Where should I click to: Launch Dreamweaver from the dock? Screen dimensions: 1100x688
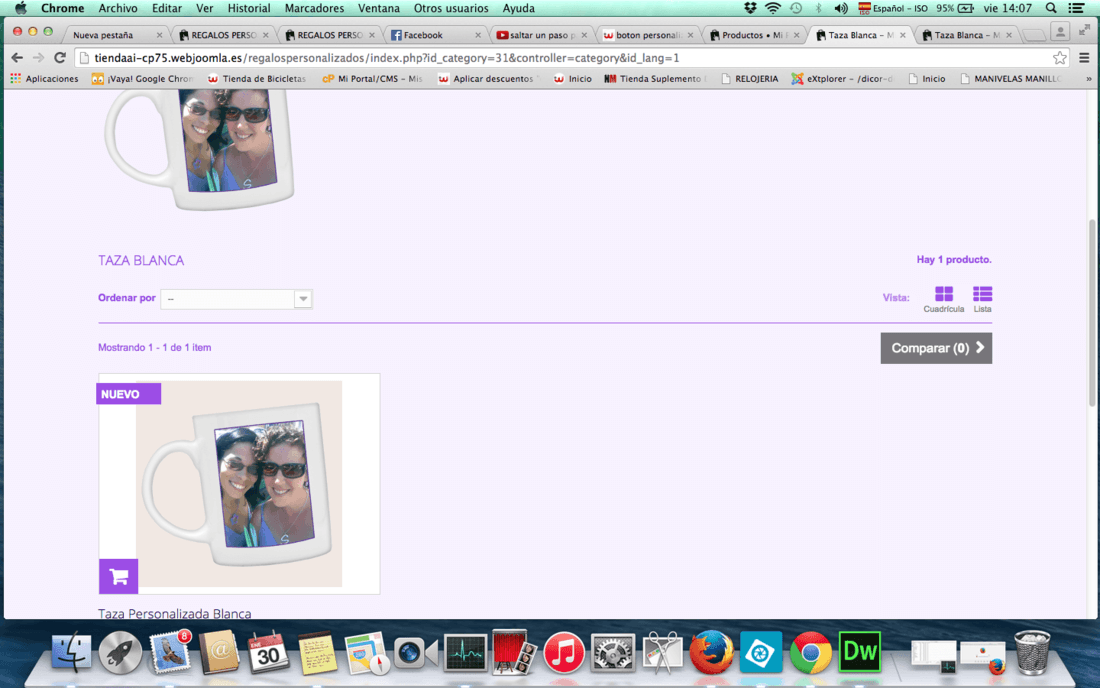[x=859, y=652]
